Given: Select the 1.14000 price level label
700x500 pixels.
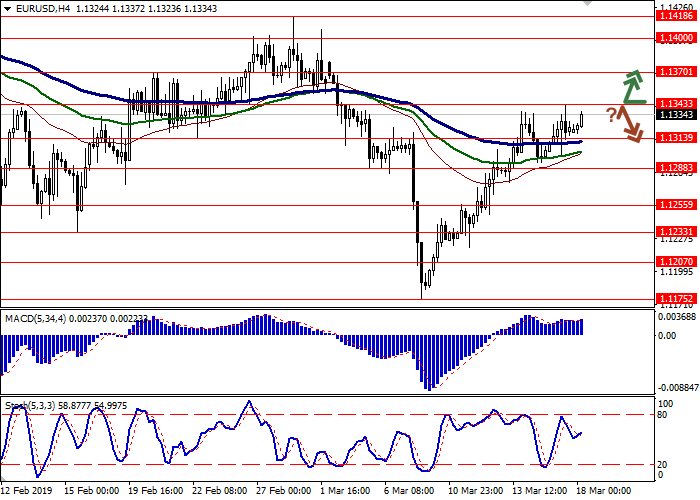Looking at the screenshot, I should pos(675,38).
